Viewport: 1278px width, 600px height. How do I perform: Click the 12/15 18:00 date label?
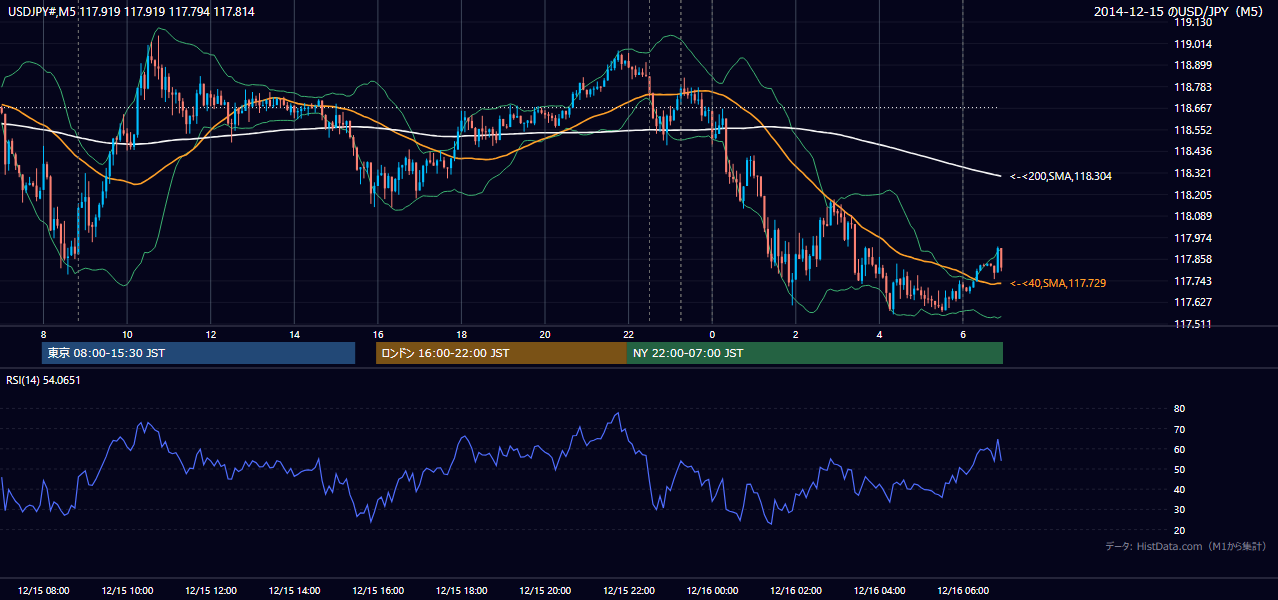point(461,591)
